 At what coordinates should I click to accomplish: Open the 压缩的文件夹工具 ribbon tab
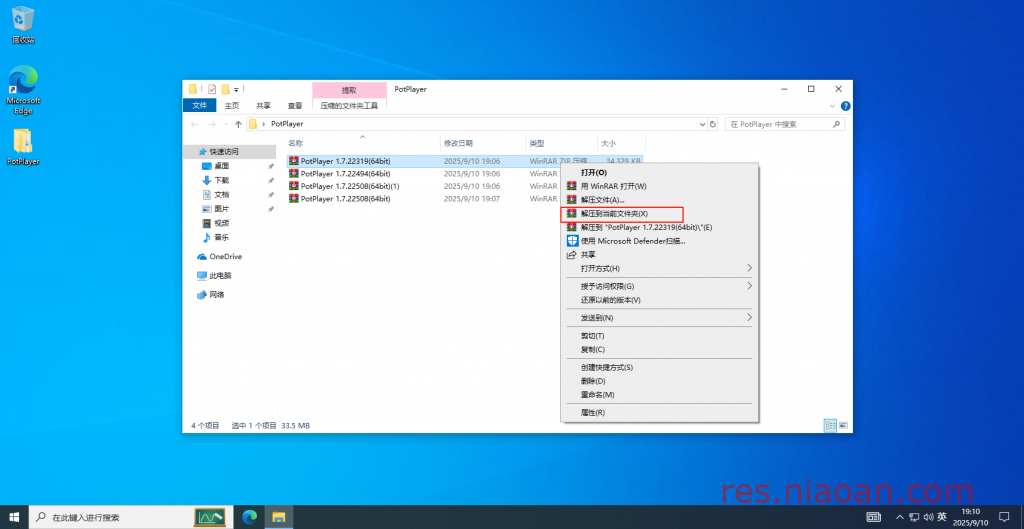pos(349,105)
